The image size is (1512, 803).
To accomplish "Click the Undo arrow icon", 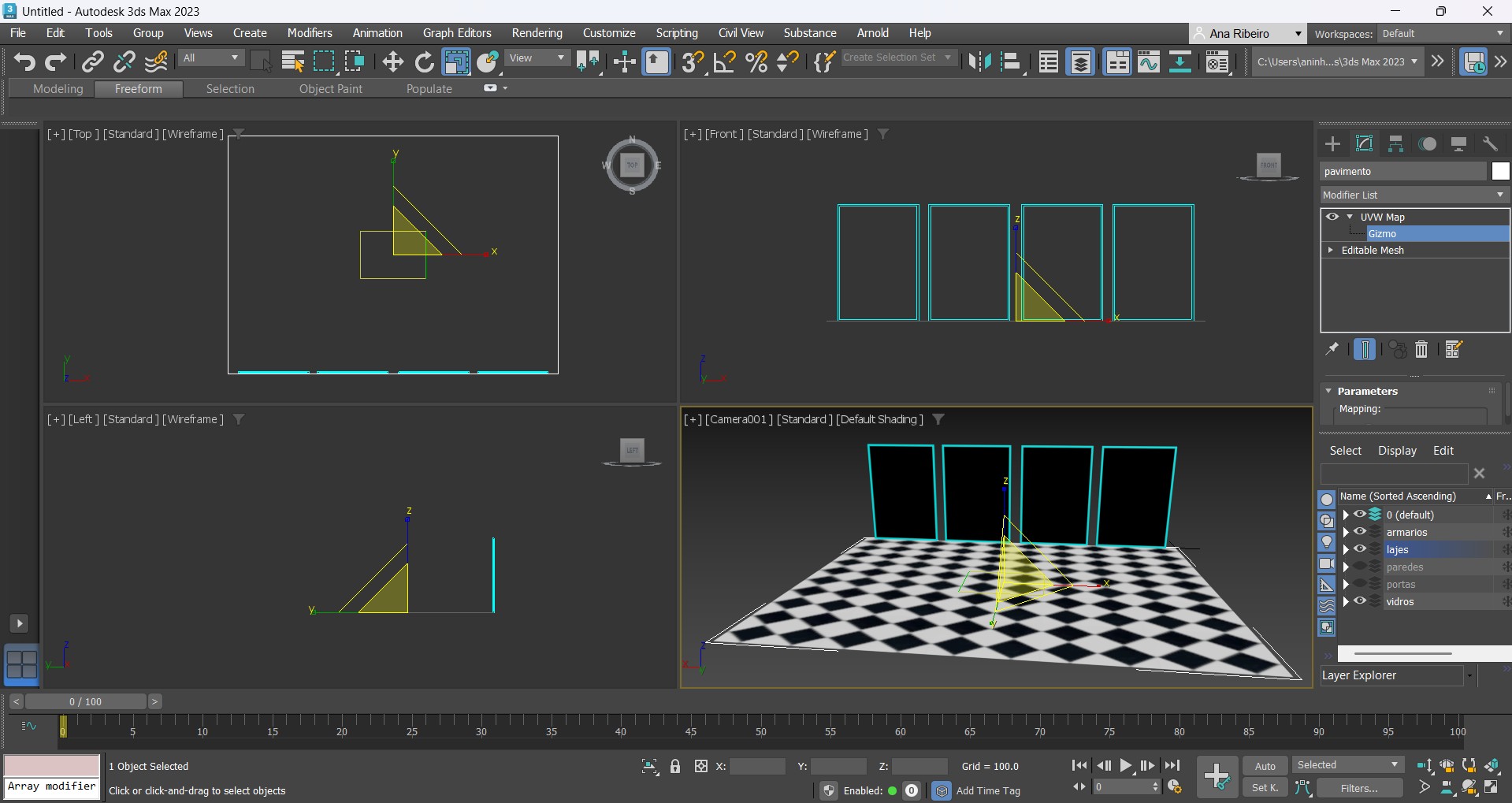I will [x=24, y=61].
